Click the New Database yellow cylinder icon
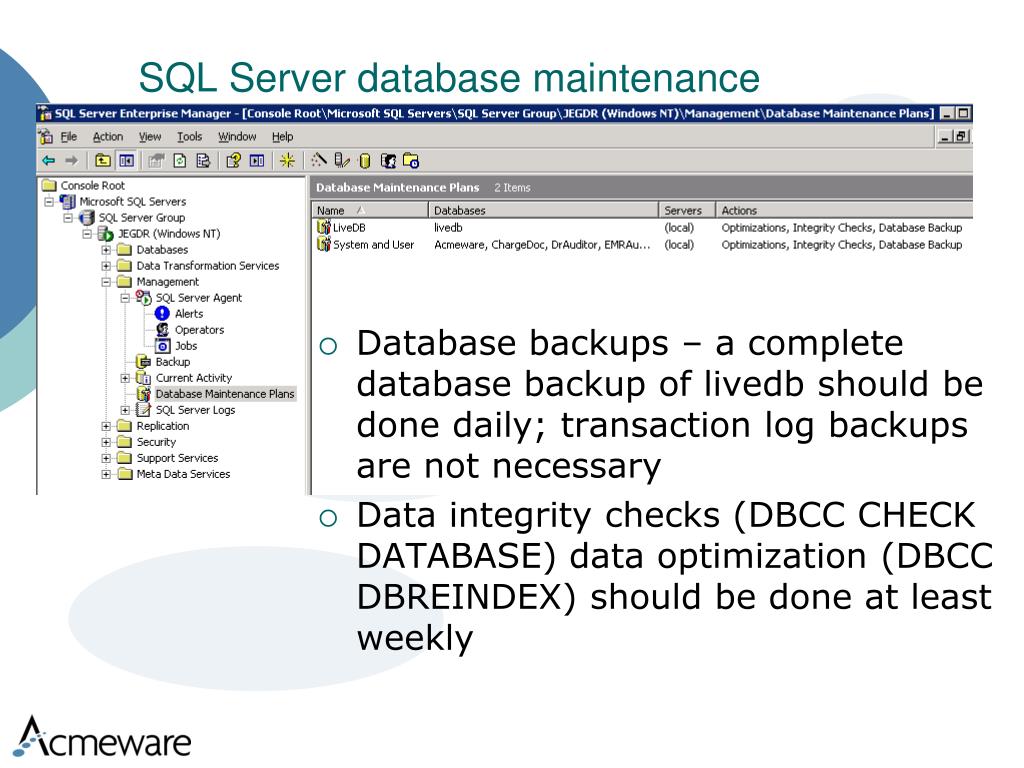 tap(364, 160)
